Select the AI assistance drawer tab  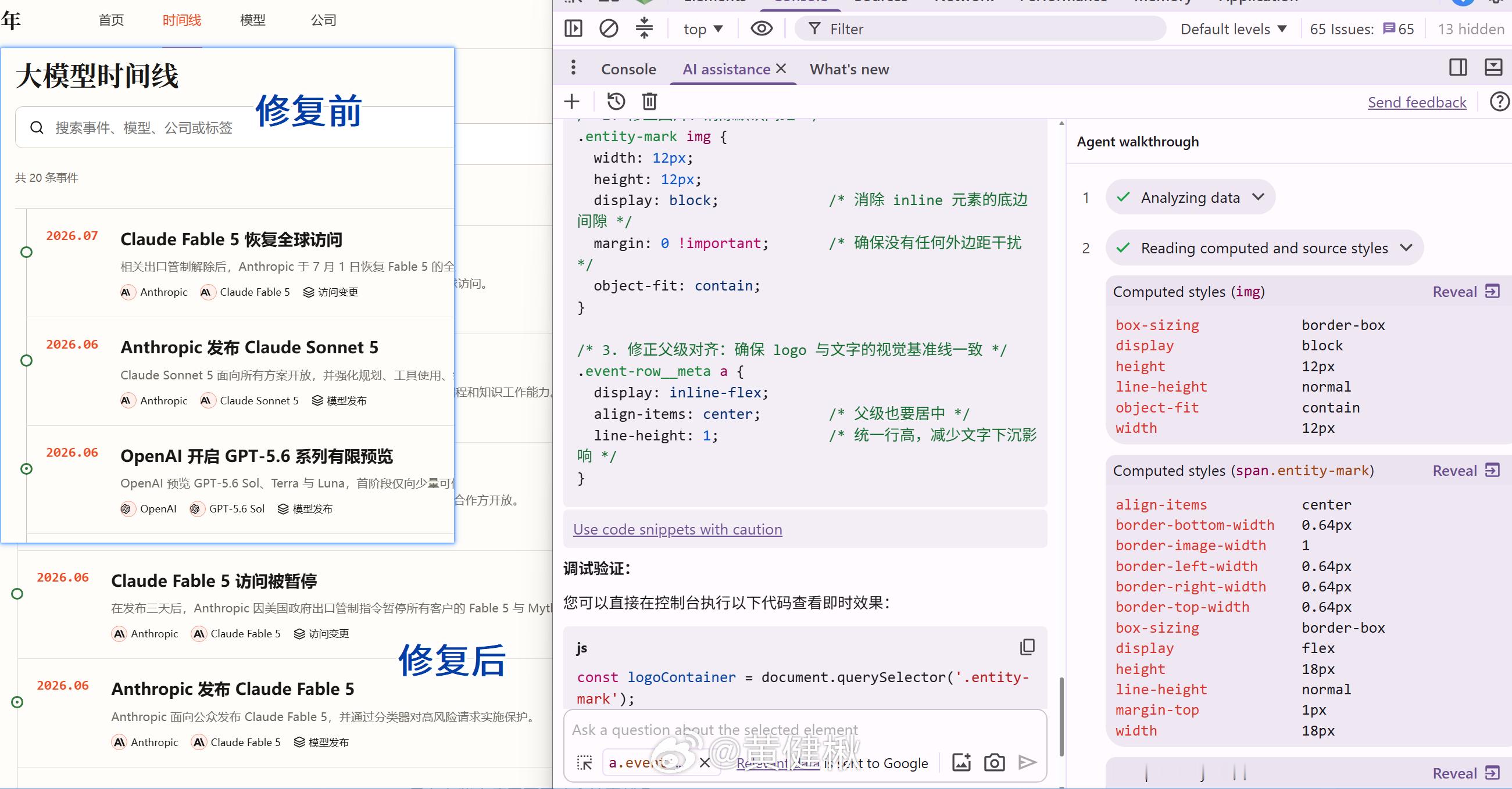coord(725,69)
